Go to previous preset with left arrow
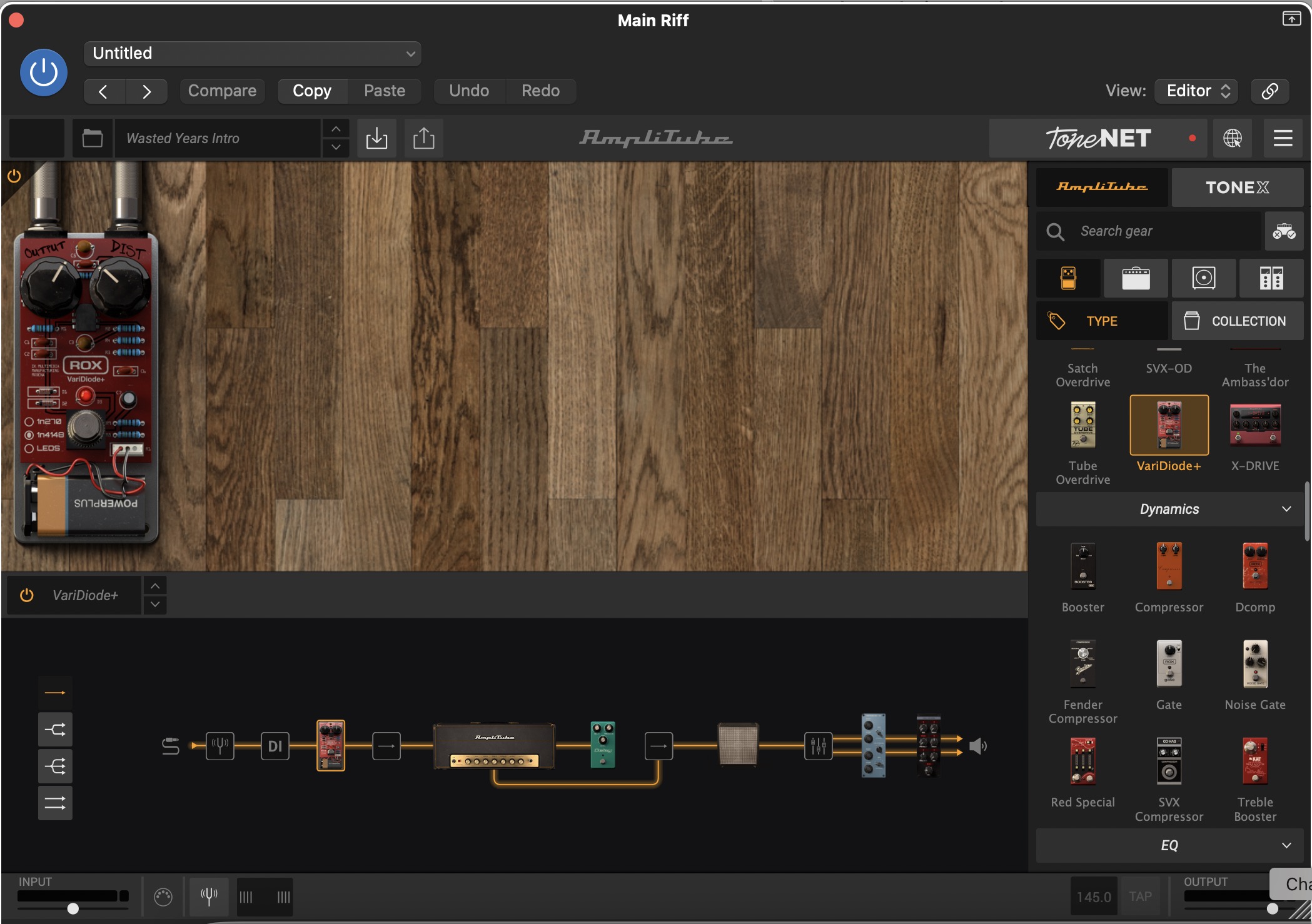This screenshot has width=1312, height=924. [x=104, y=91]
